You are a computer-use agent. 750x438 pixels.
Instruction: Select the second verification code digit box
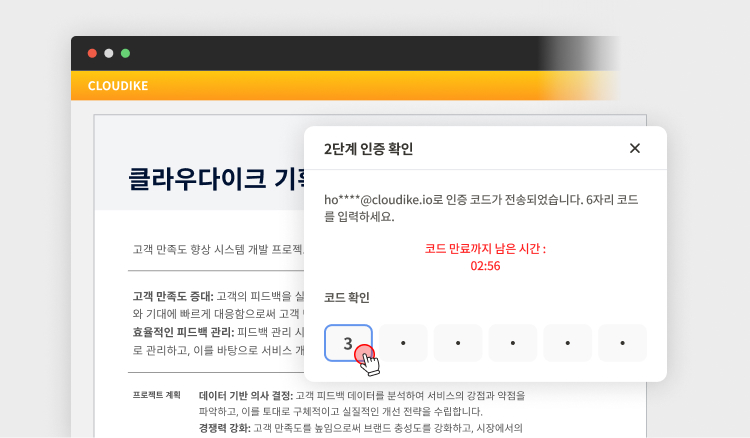tap(403, 343)
